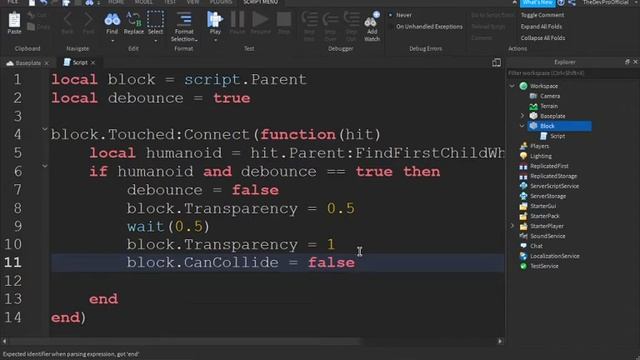Click the Play test icon
The image size is (640, 360).
(x=214, y=19)
